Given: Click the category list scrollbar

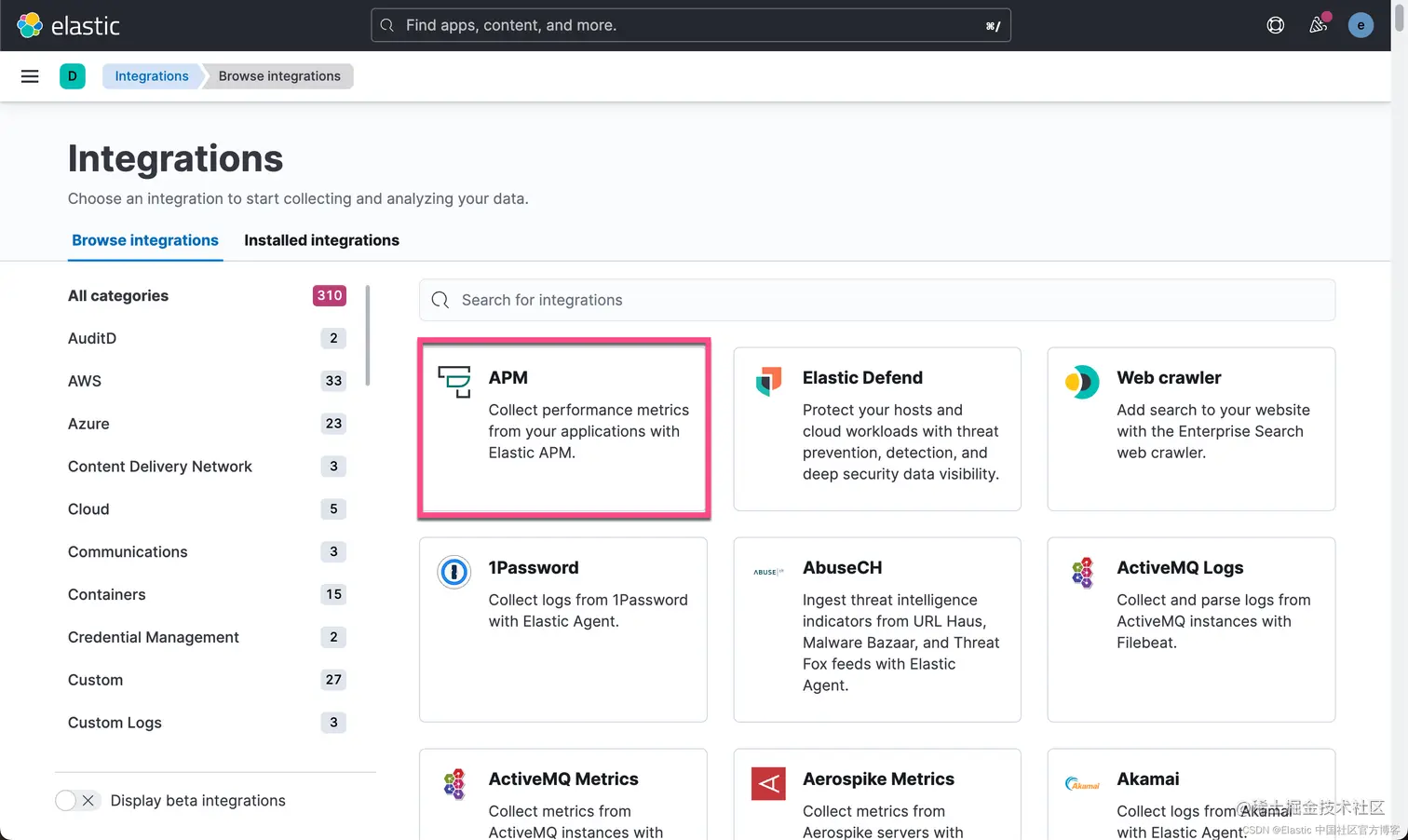Looking at the screenshot, I should click(368, 335).
